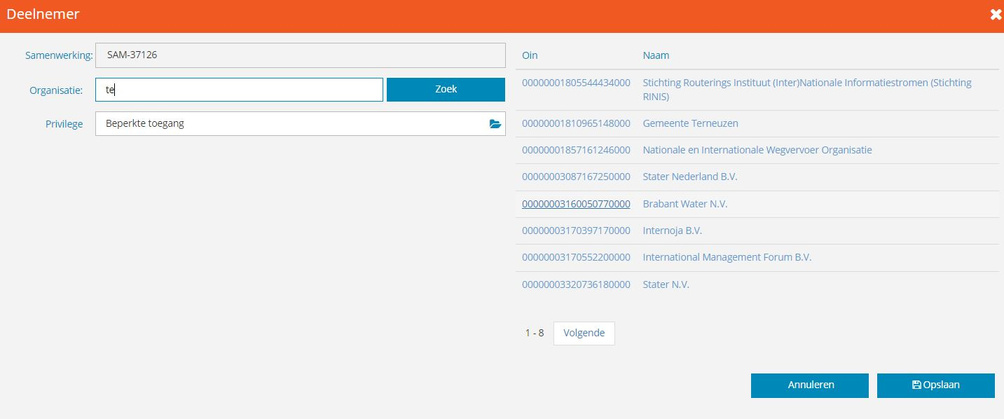Focus the Organisatie text input
This screenshot has width=1004, height=419.
[x=239, y=90]
